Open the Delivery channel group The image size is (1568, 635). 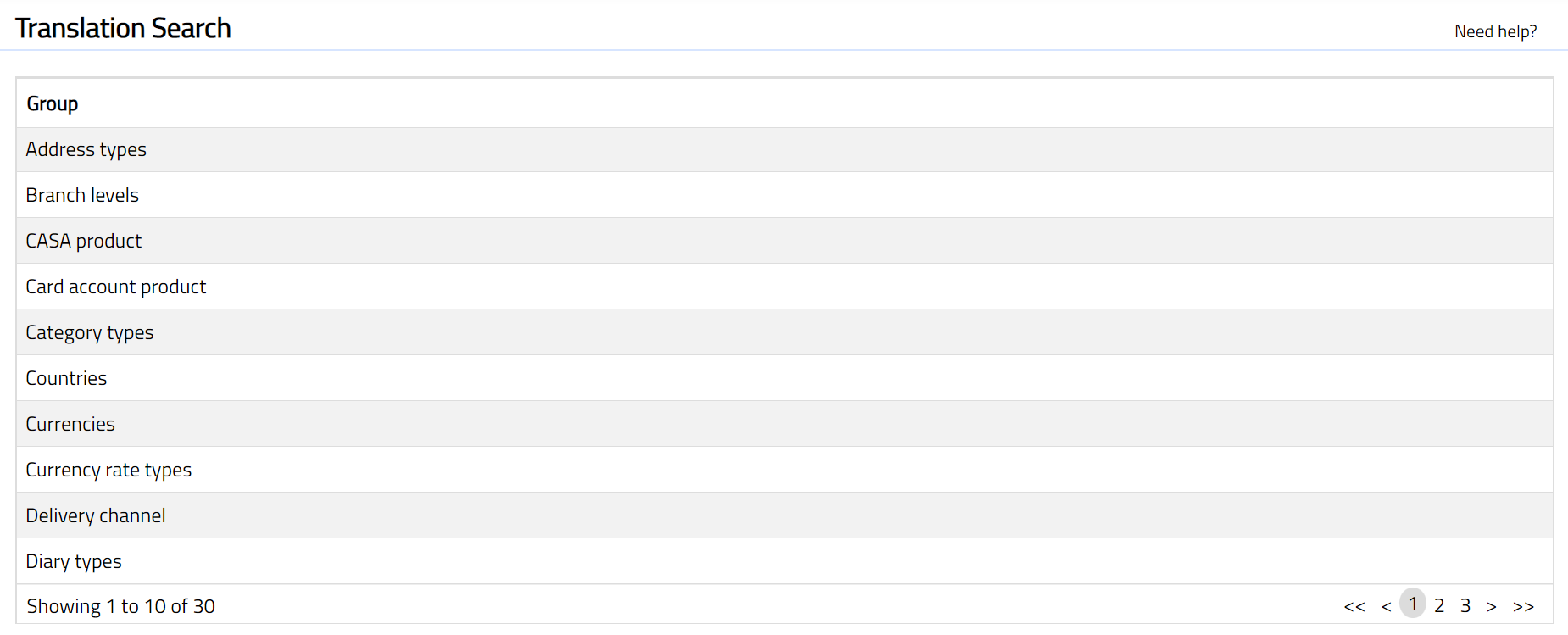click(x=96, y=515)
